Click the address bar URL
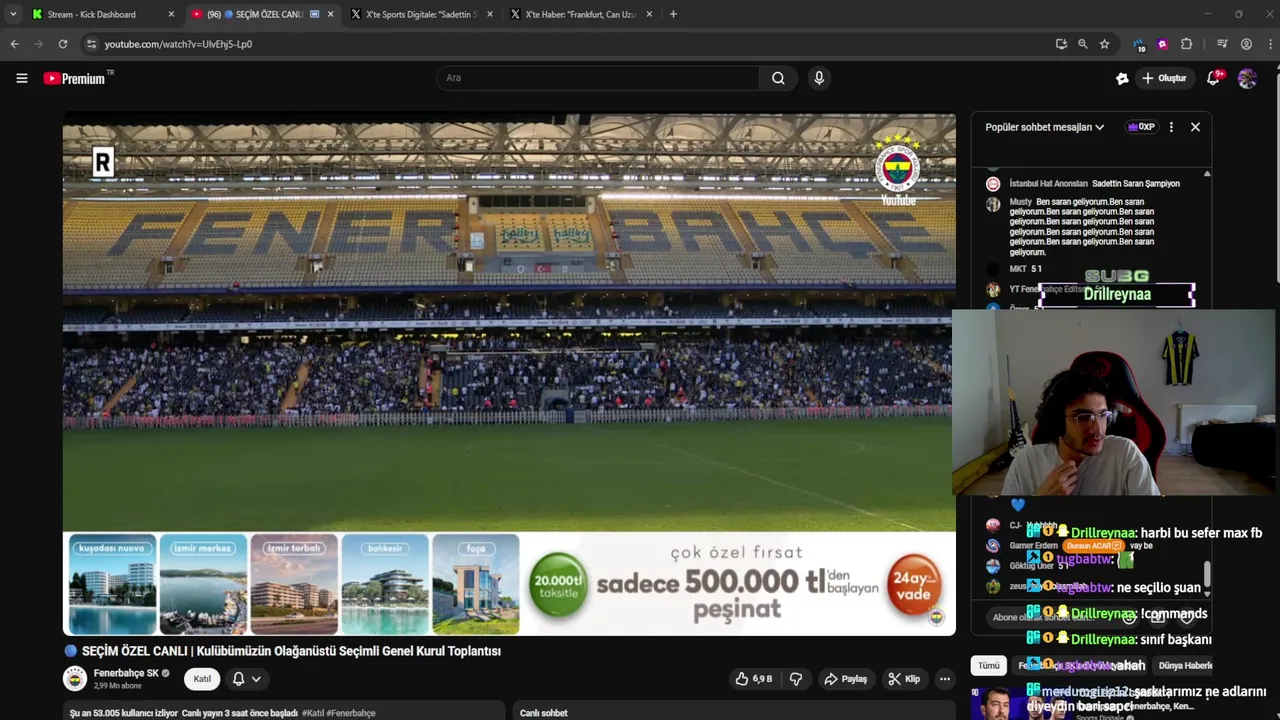Screen dimensions: 1280x720 coord(178,44)
